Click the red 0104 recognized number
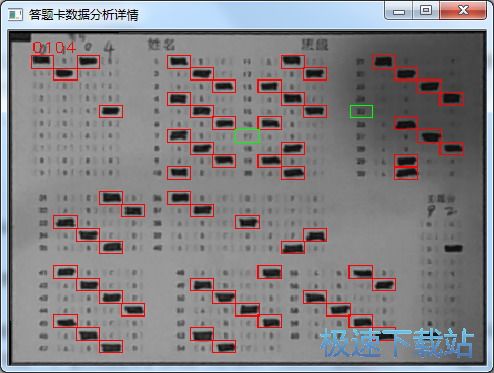Image resolution: width=494 pixels, height=373 pixels. click(54, 48)
